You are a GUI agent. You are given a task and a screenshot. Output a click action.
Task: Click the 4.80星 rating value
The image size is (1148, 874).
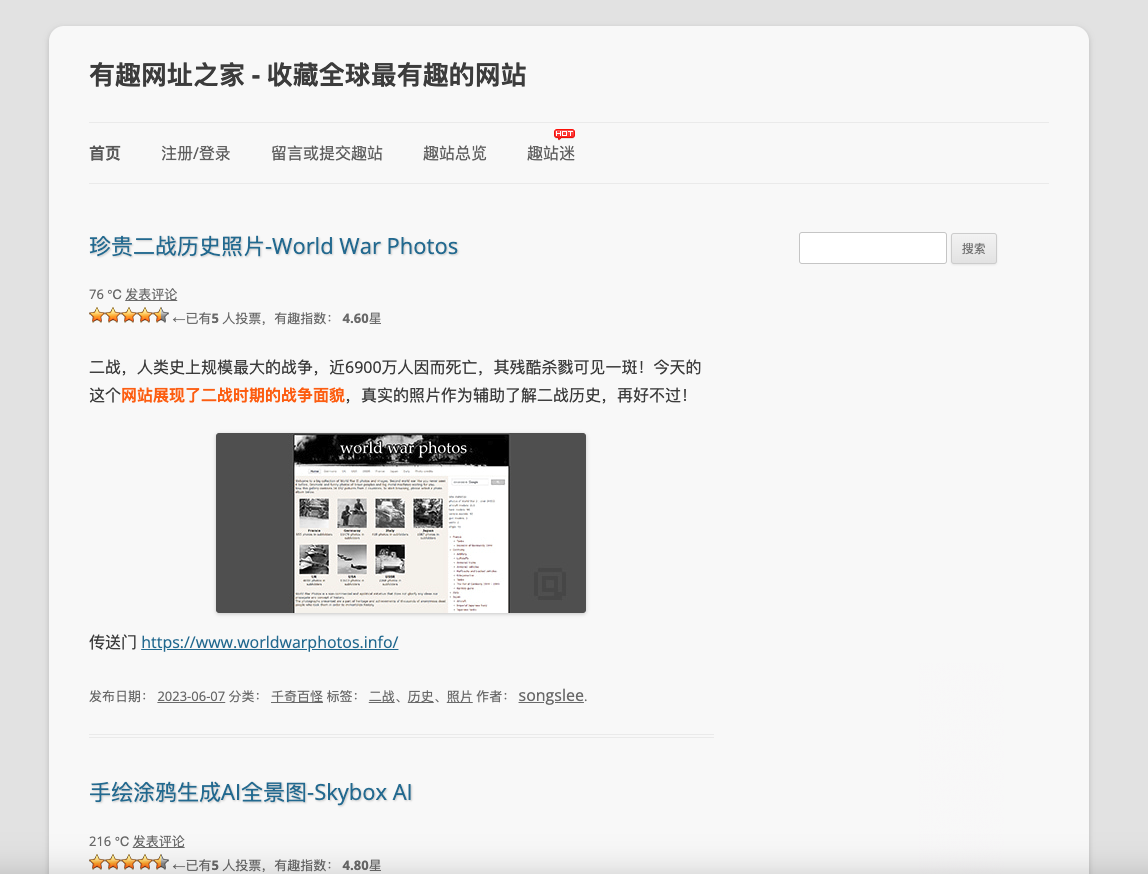[362, 865]
